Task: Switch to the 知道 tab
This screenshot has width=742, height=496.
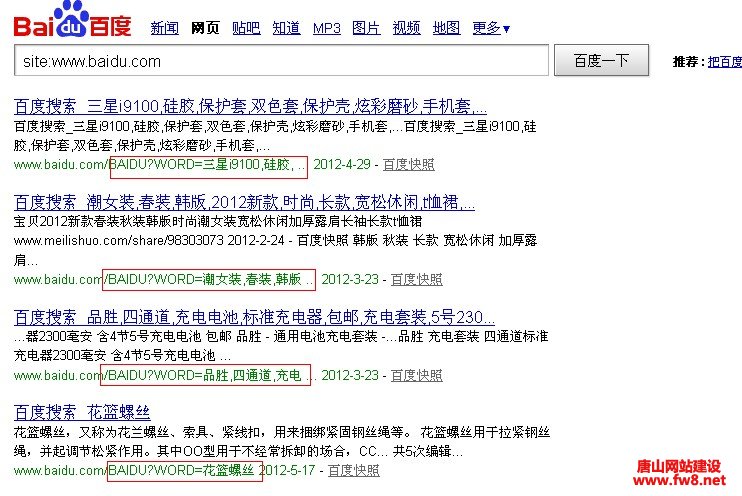Action: coord(286,28)
